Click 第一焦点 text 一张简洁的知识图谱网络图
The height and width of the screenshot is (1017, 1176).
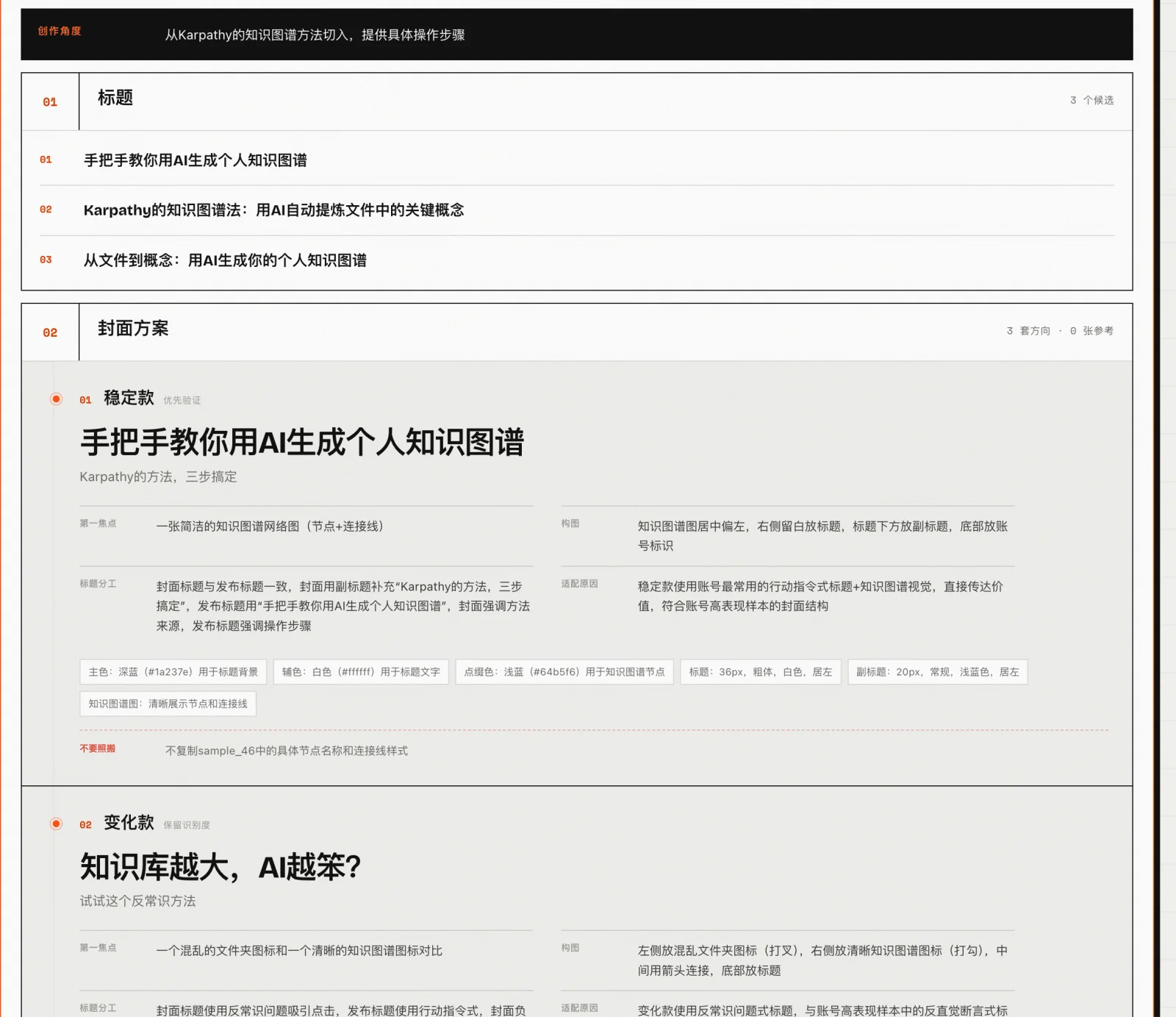270,527
